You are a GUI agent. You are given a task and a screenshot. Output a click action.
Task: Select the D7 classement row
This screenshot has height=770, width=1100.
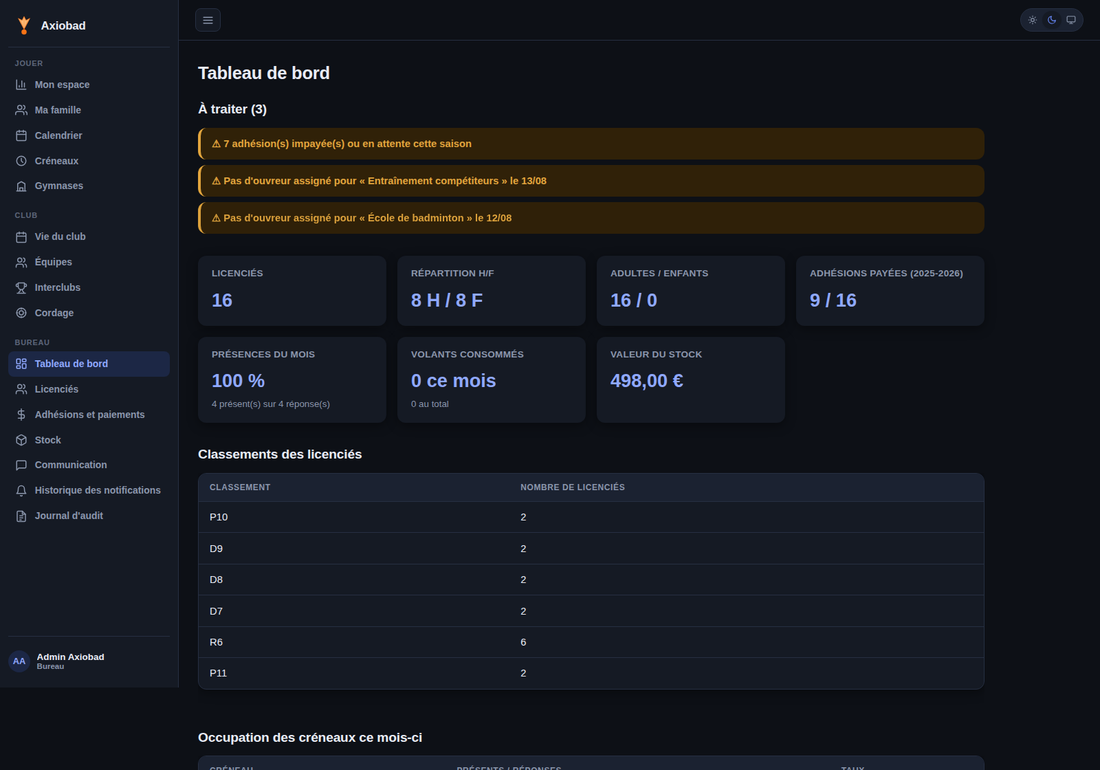(x=591, y=612)
